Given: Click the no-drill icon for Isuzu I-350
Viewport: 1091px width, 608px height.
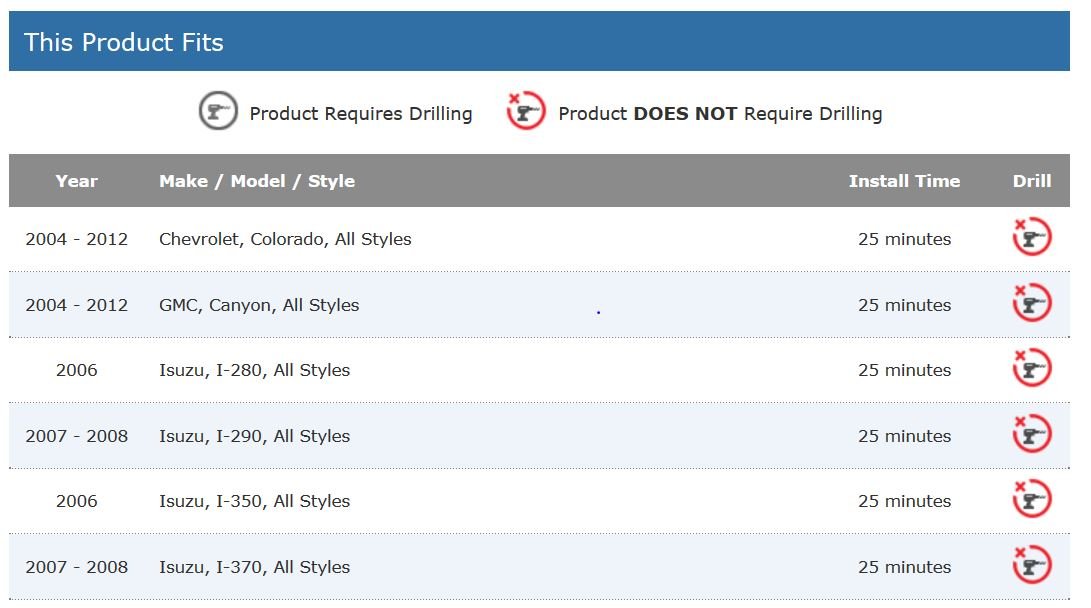Looking at the screenshot, I should point(1031,499).
